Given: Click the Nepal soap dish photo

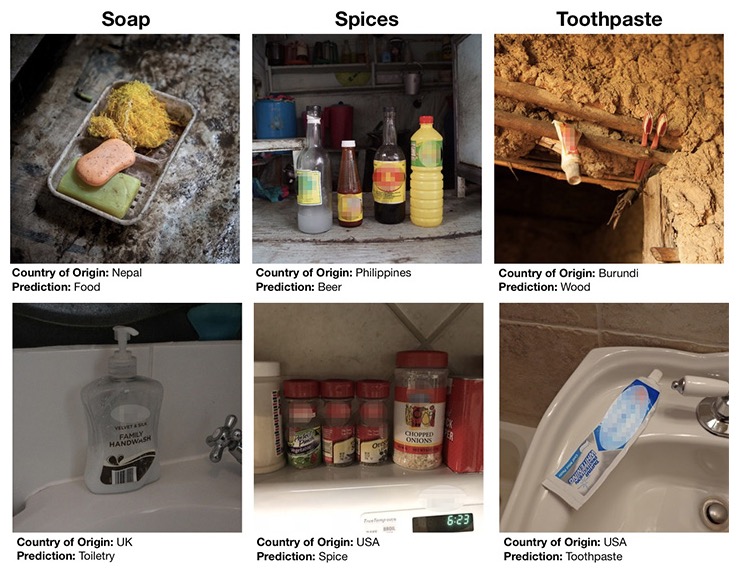Looking at the screenshot, I should 125,149.
